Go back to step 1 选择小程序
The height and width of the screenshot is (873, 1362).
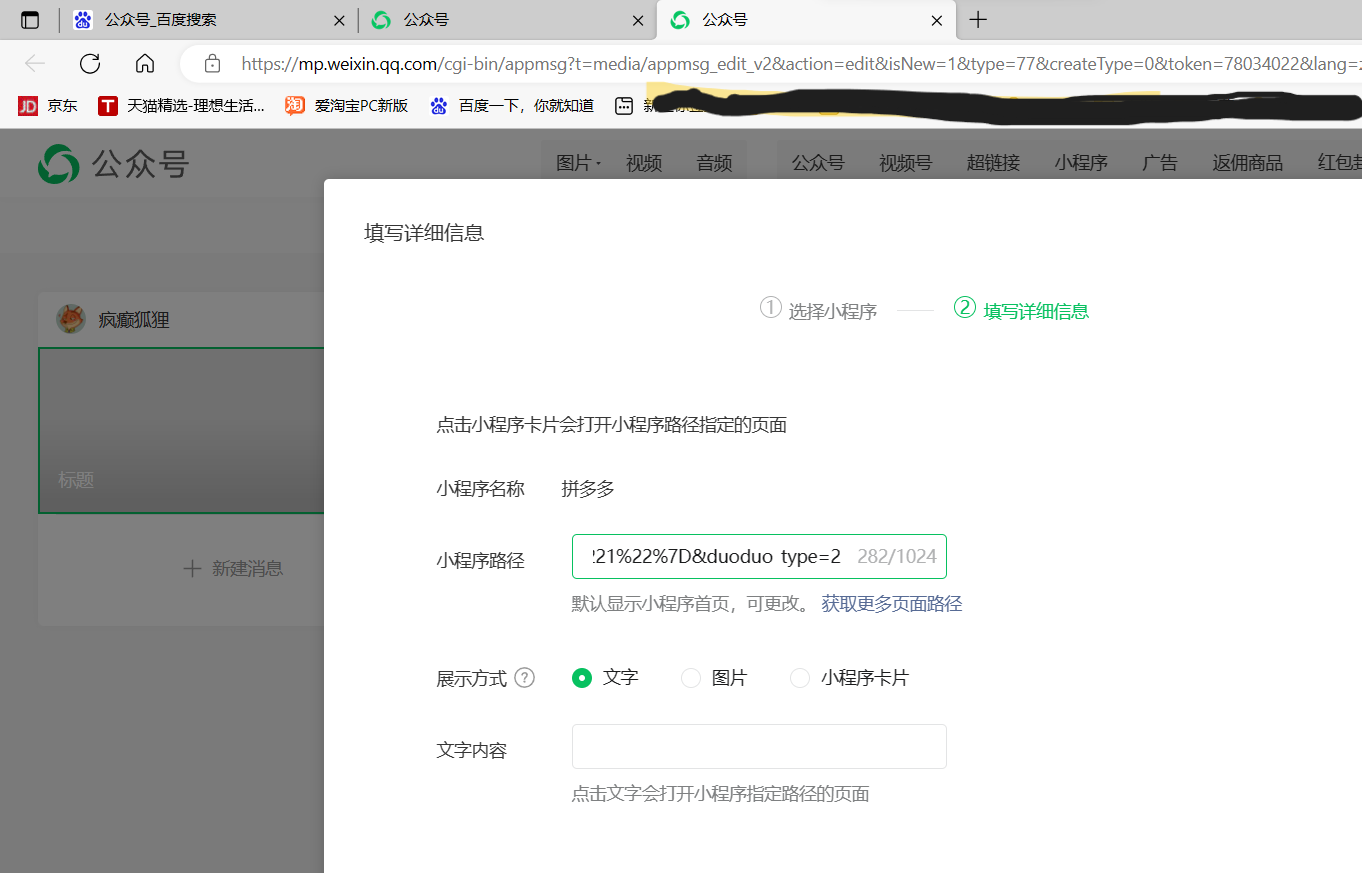point(819,310)
